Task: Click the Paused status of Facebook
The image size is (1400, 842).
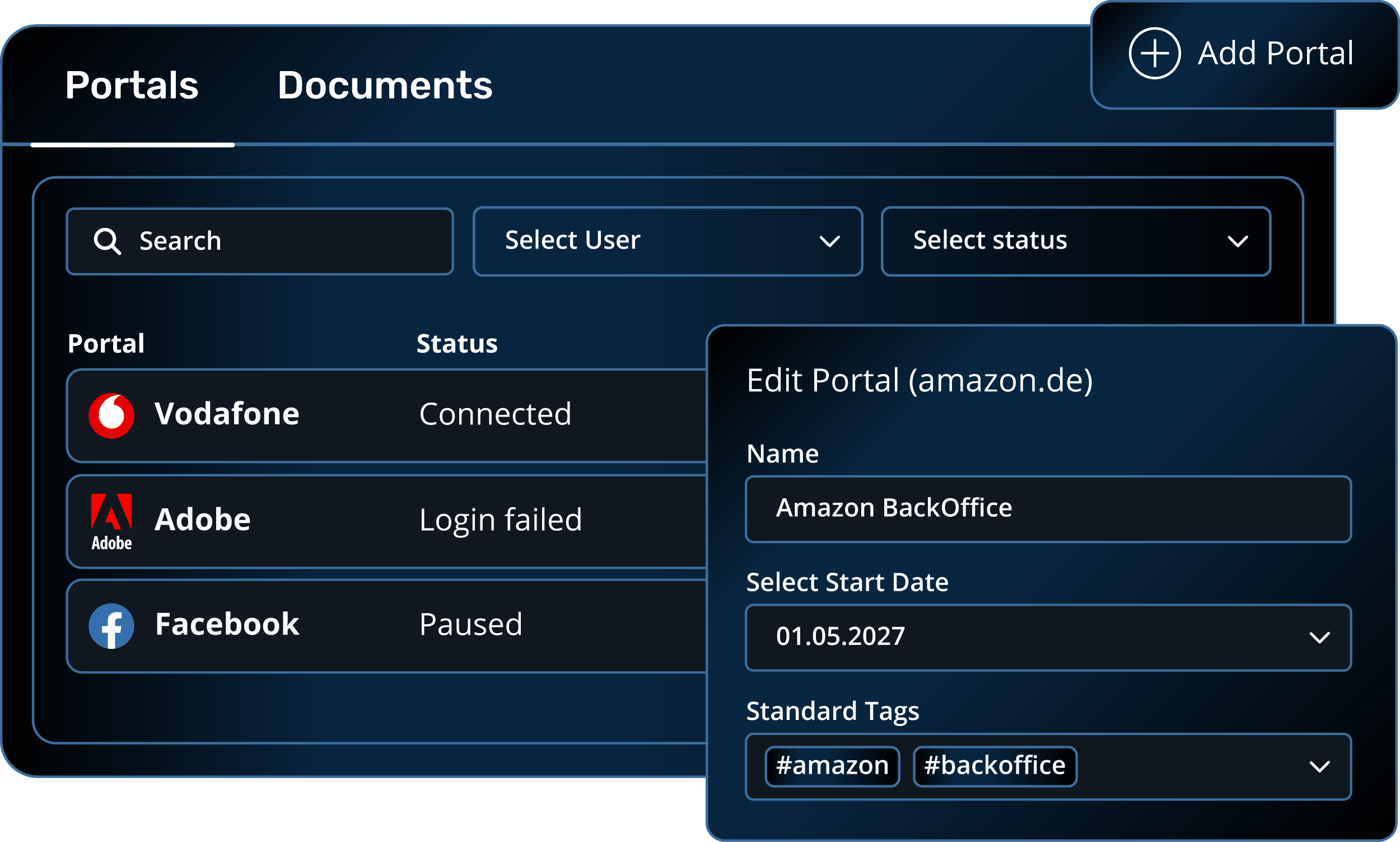Action: pos(470,625)
